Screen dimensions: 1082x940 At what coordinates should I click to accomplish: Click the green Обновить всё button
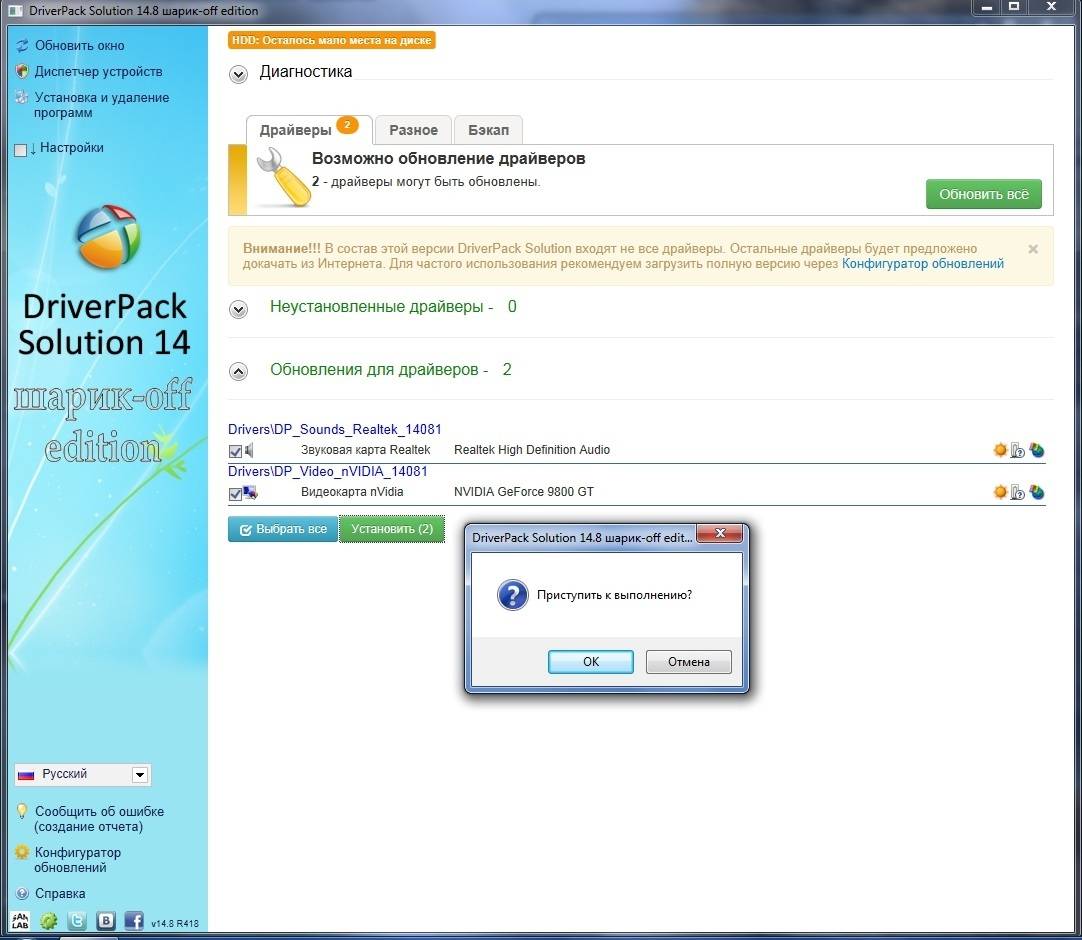coord(983,195)
